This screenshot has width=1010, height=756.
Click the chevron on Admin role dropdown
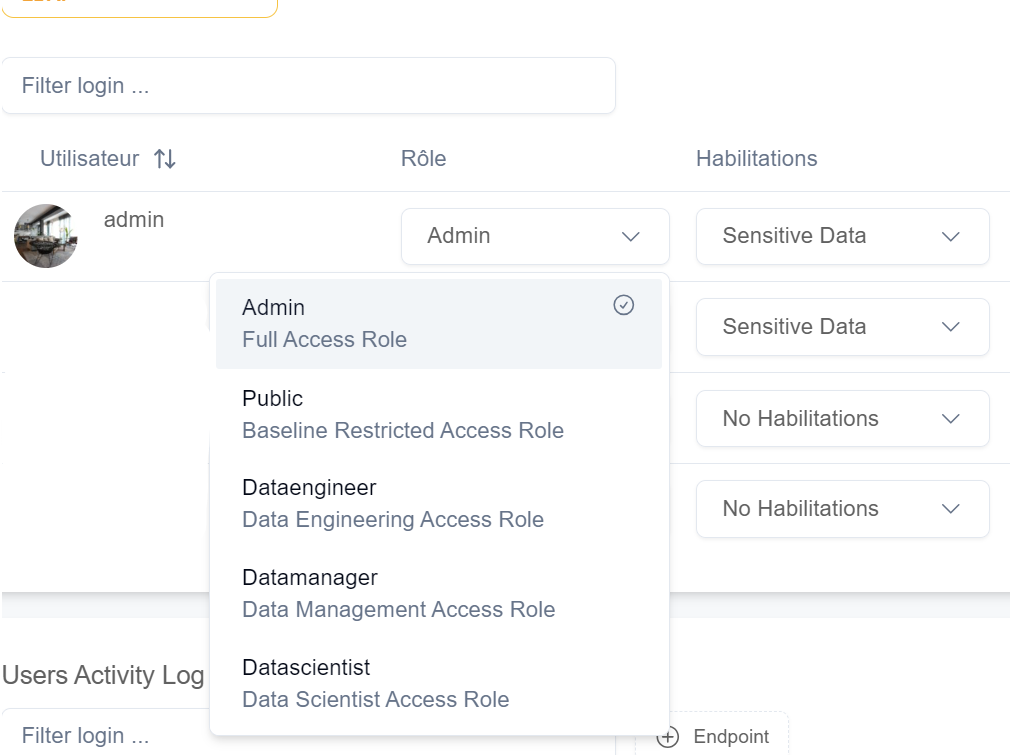(630, 237)
